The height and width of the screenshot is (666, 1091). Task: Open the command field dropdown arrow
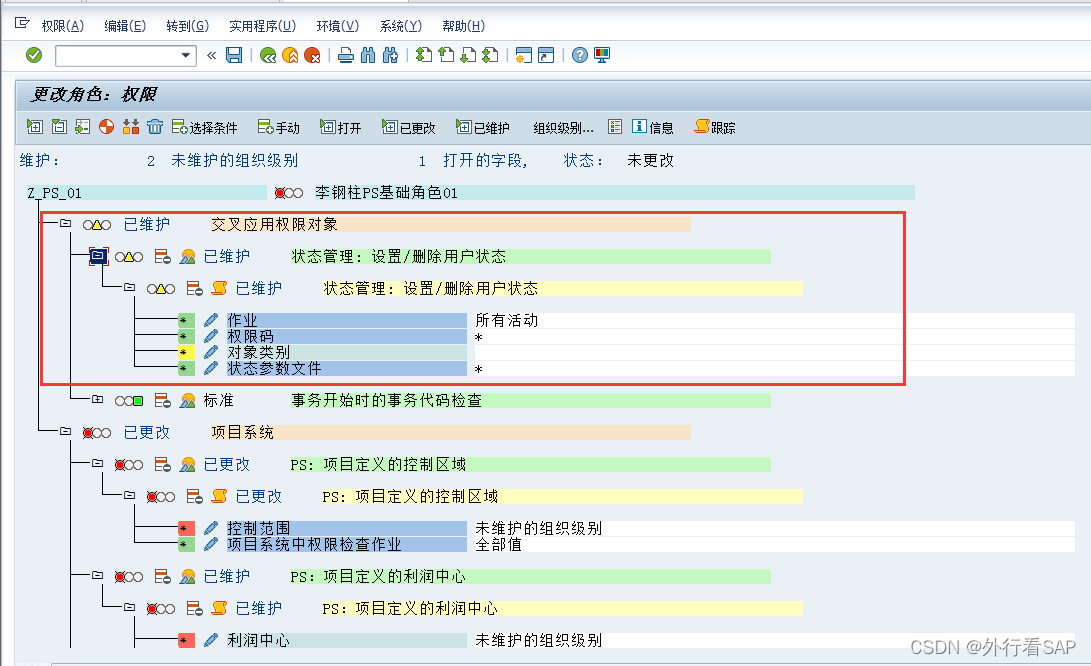185,55
